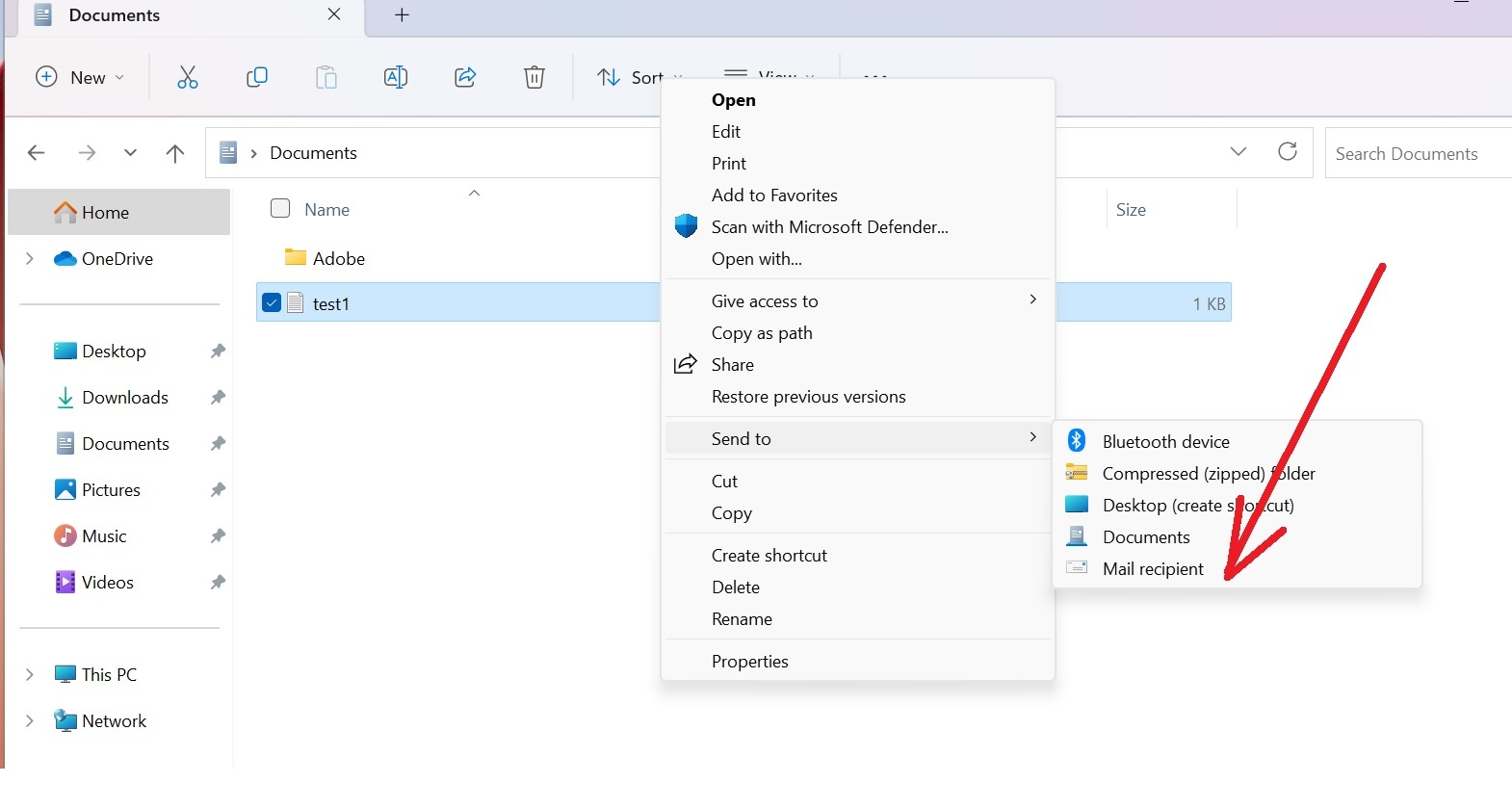Select Network in navigation pane
The width and height of the screenshot is (1512, 809).
tap(114, 720)
